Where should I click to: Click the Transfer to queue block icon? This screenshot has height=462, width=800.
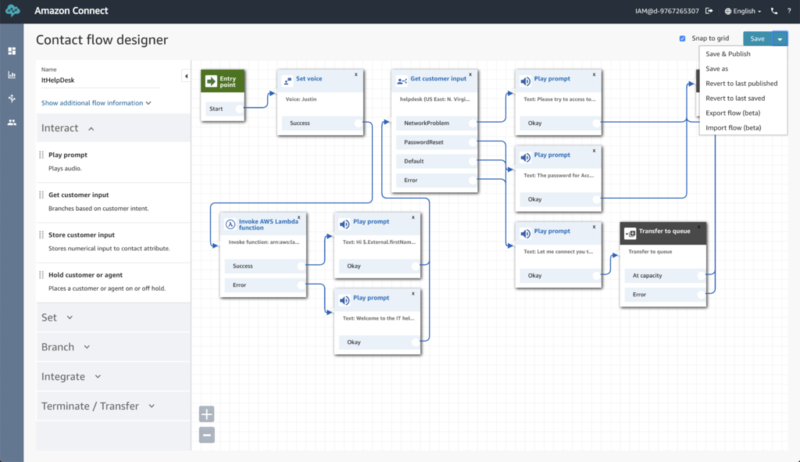click(x=630, y=233)
